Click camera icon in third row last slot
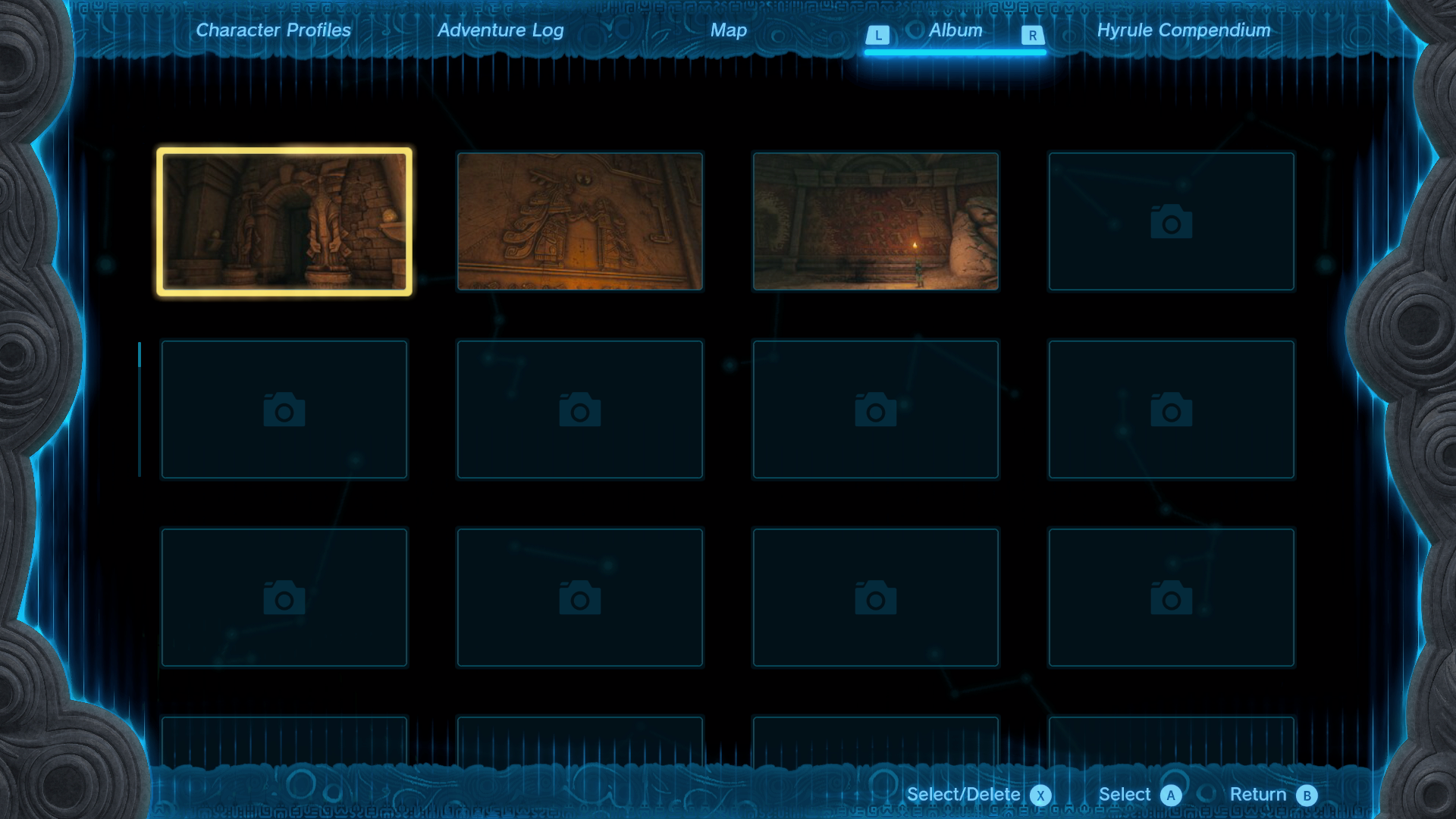This screenshot has width=1456, height=819. click(x=1171, y=598)
